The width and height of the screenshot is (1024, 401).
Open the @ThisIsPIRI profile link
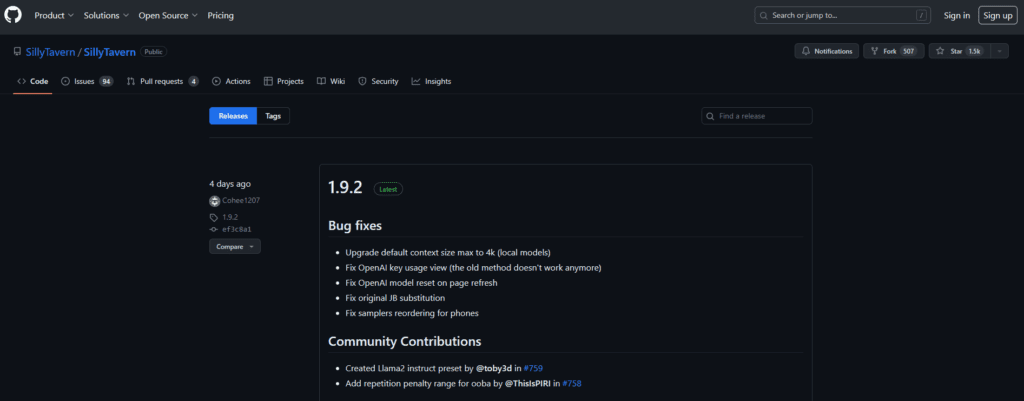click(x=528, y=383)
